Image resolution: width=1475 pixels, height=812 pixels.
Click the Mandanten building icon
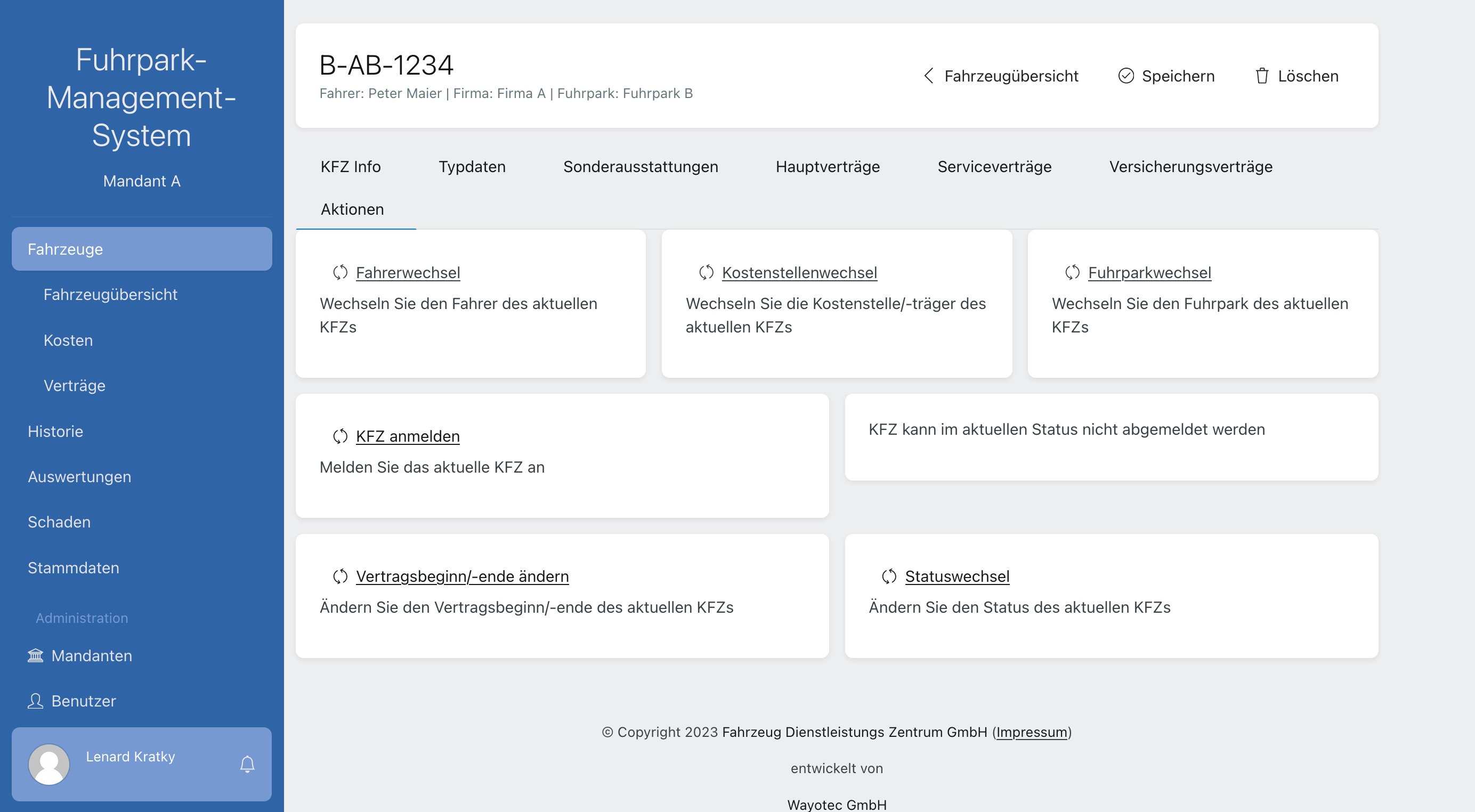coord(36,655)
